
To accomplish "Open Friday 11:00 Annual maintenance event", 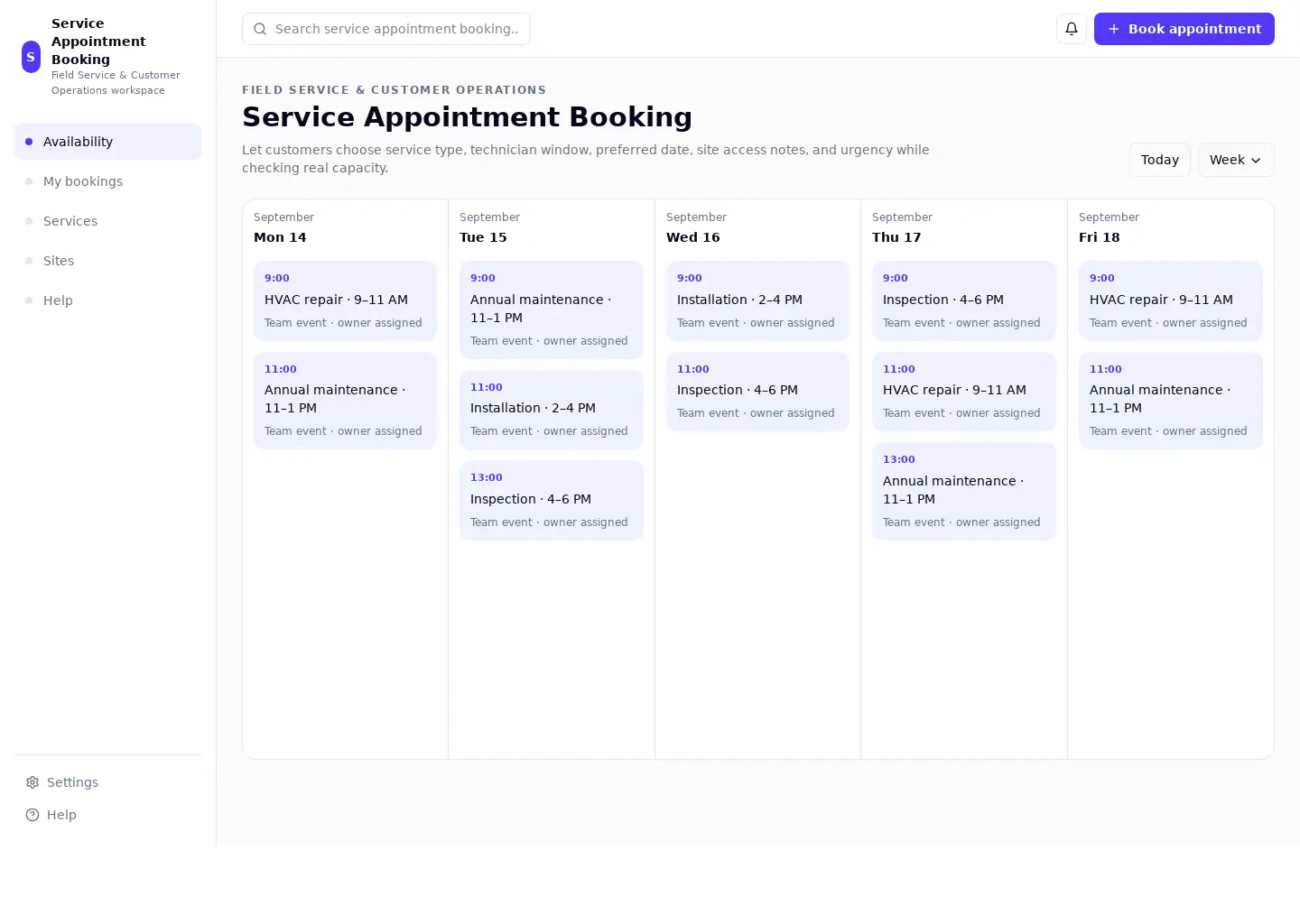I will pyautogui.click(x=1171, y=401).
